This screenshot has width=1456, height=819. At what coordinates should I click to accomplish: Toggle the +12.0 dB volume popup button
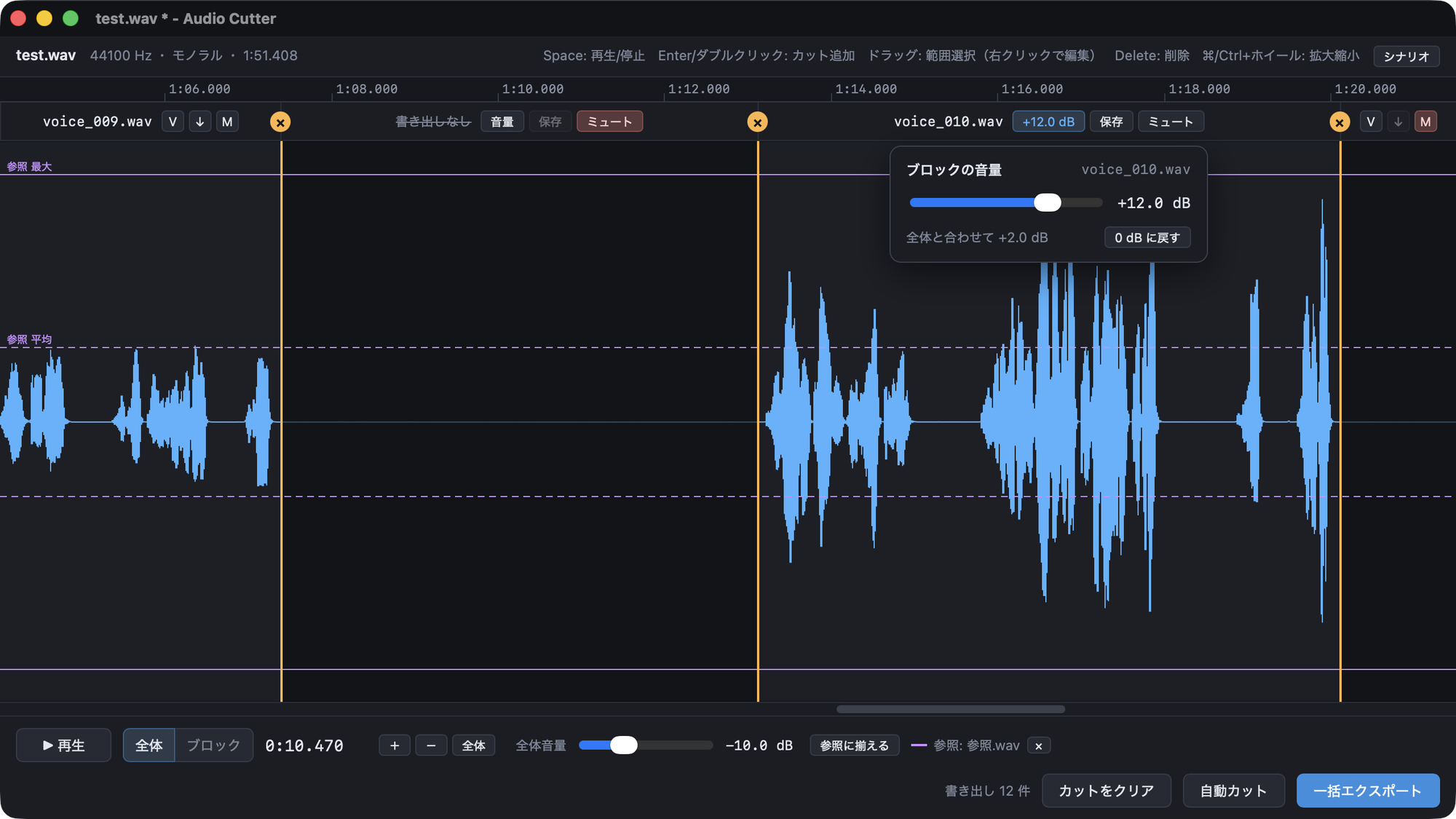click(x=1048, y=122)
